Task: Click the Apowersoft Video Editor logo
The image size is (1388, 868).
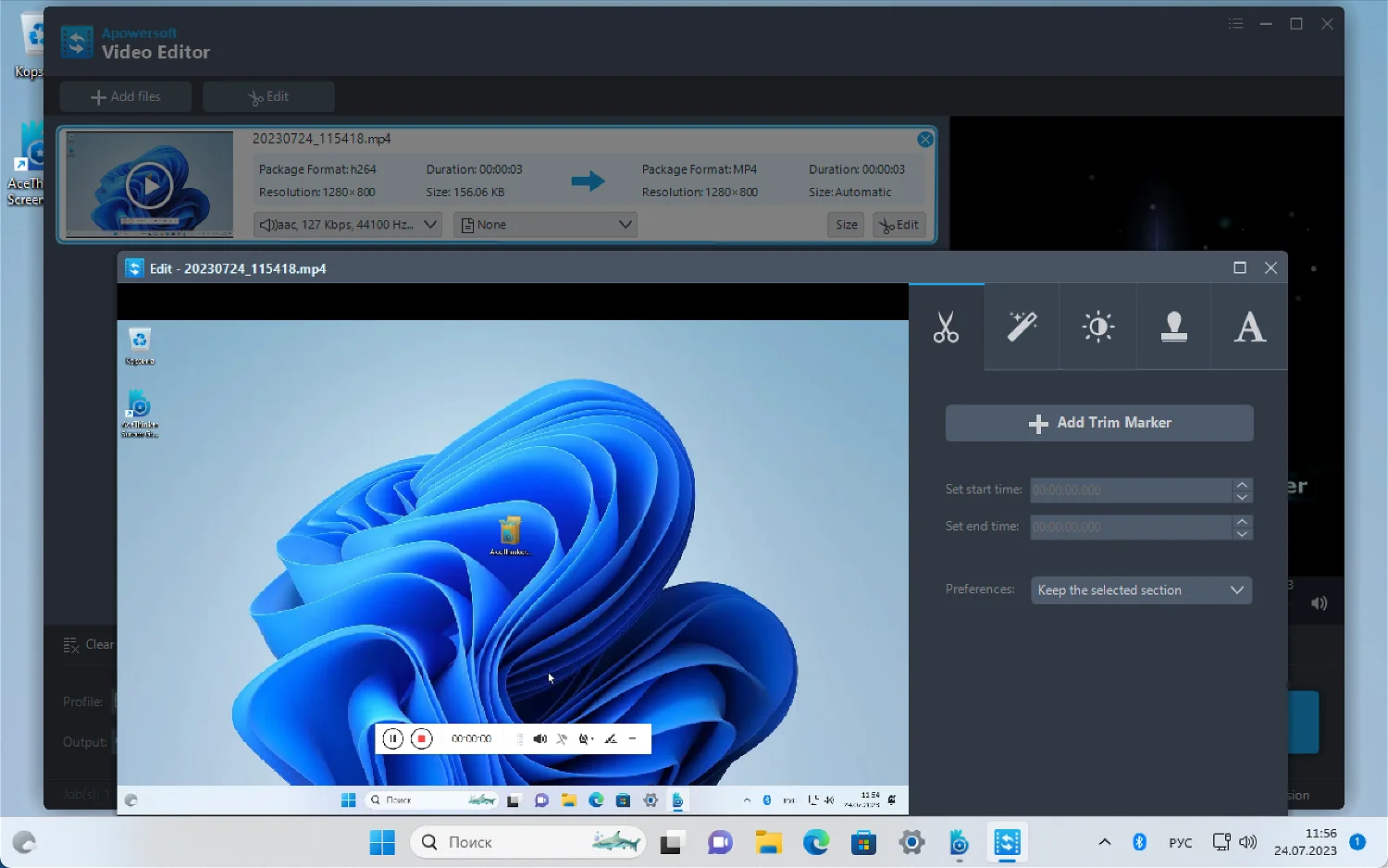Action: 77,43
